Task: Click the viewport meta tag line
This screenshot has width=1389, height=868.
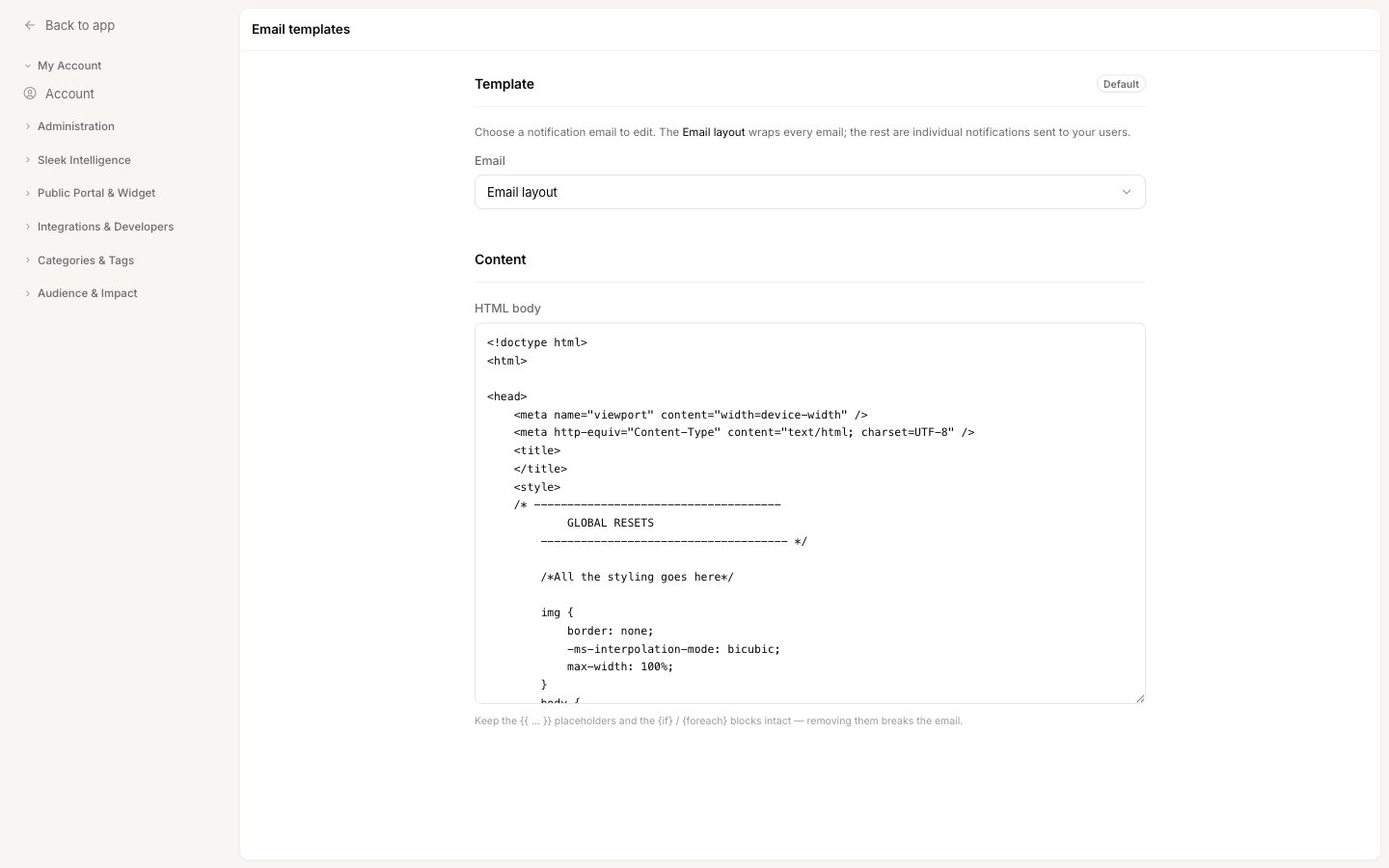Action: [691, 415]
